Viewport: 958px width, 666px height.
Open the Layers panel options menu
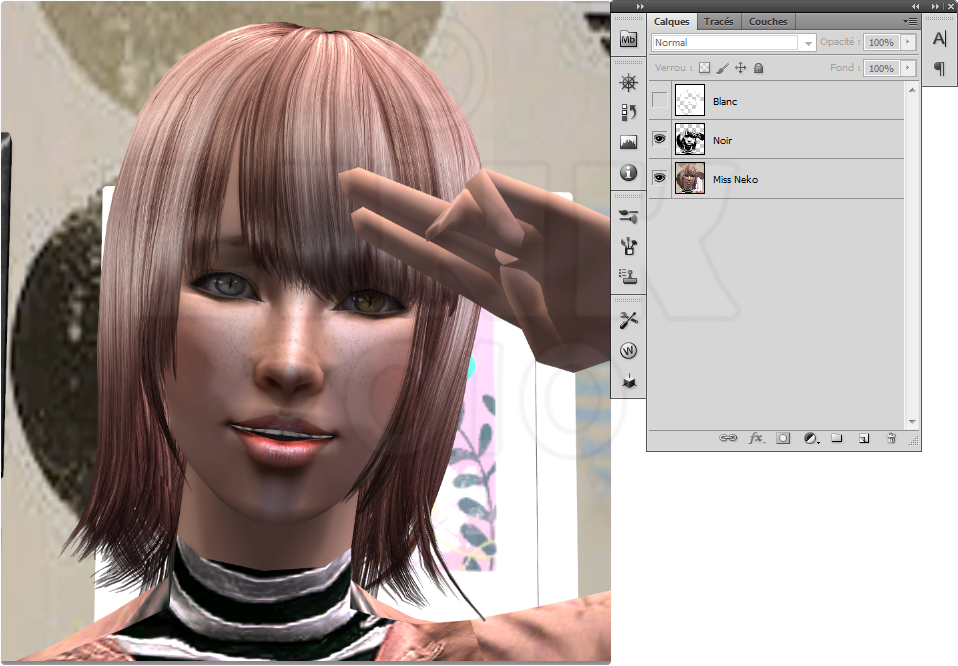pyautogui.click(x=909, y=21)
